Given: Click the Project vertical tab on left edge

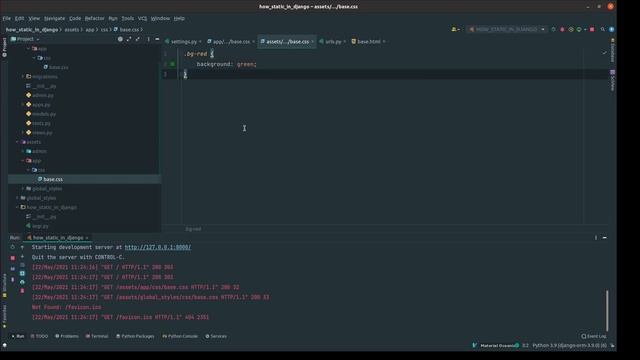Looking at the screenshot, I should point(4,47).
